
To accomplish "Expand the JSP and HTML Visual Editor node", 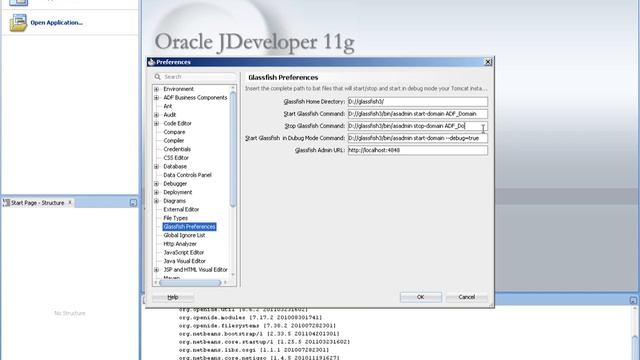I will pos(156,270).
